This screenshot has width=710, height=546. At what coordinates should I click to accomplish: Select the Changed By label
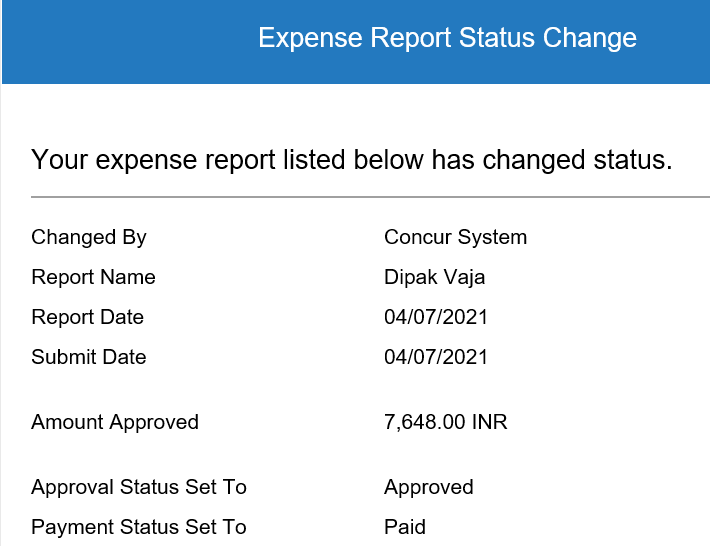pos(89,238)
